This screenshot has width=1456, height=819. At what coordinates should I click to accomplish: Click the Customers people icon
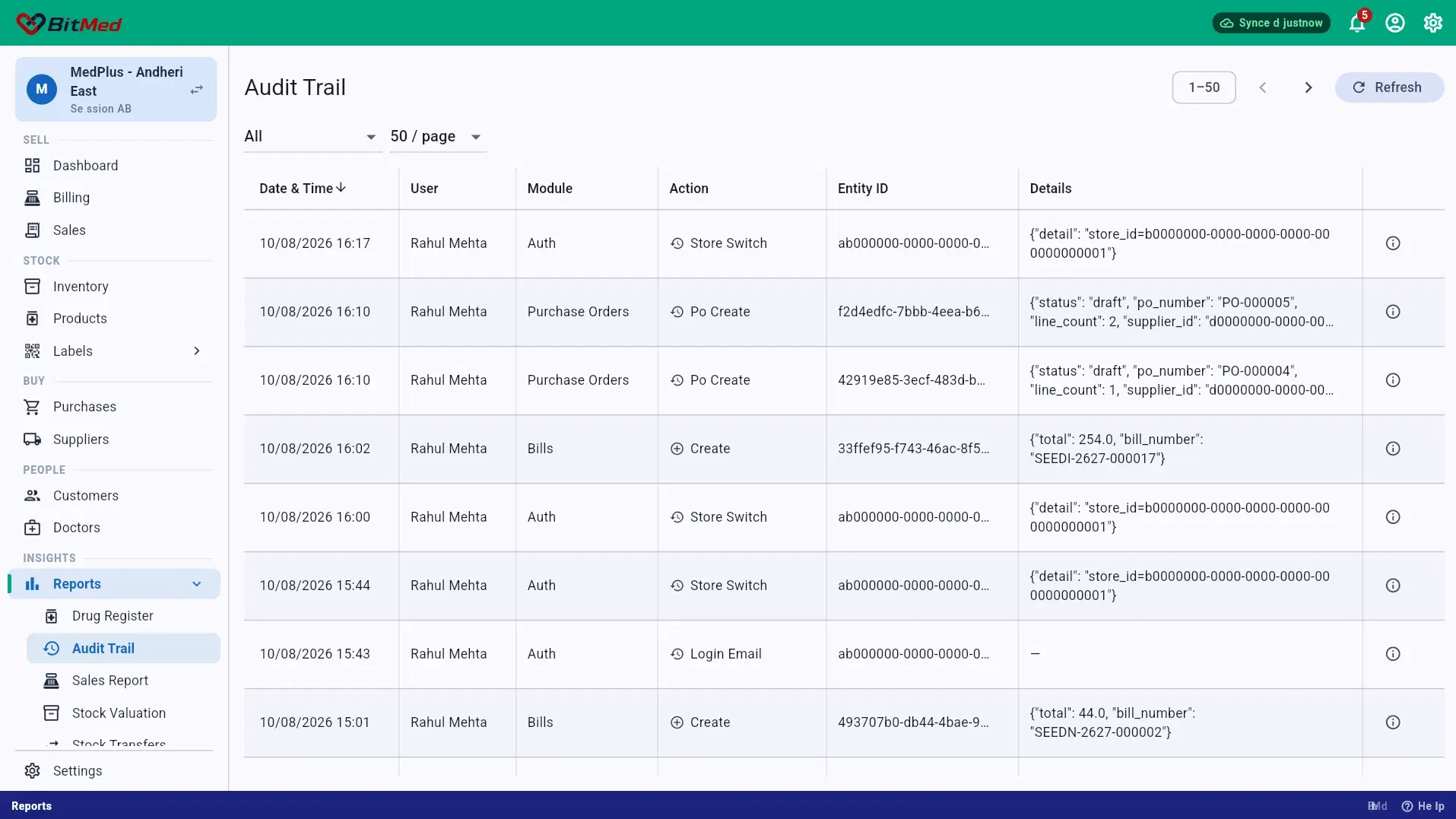click(x=32, y=496)
